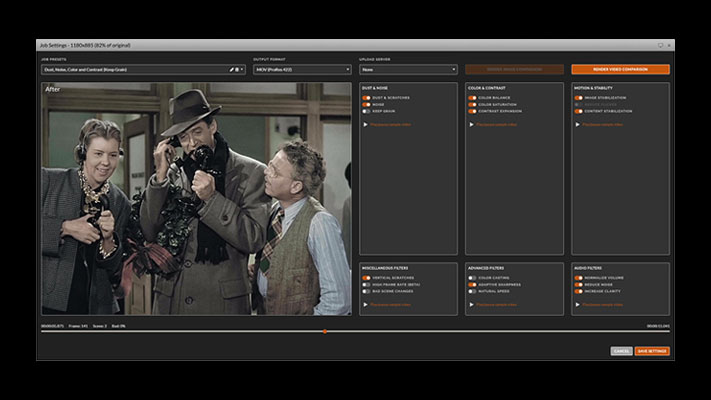Play the Color & Contrast sample video icon
The height and width of the screenshot is (400, 711).
tap(472, 124)
